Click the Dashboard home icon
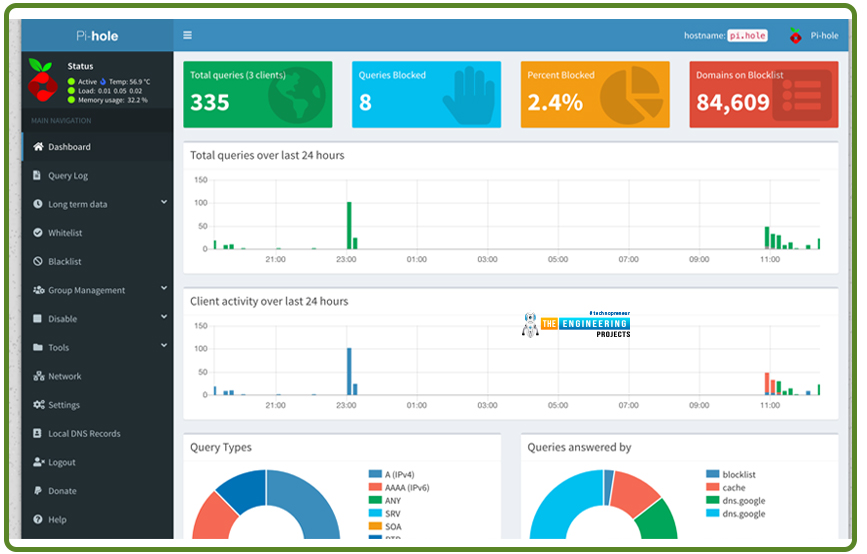This screenshot has height=554, width=867. (38, 147)
